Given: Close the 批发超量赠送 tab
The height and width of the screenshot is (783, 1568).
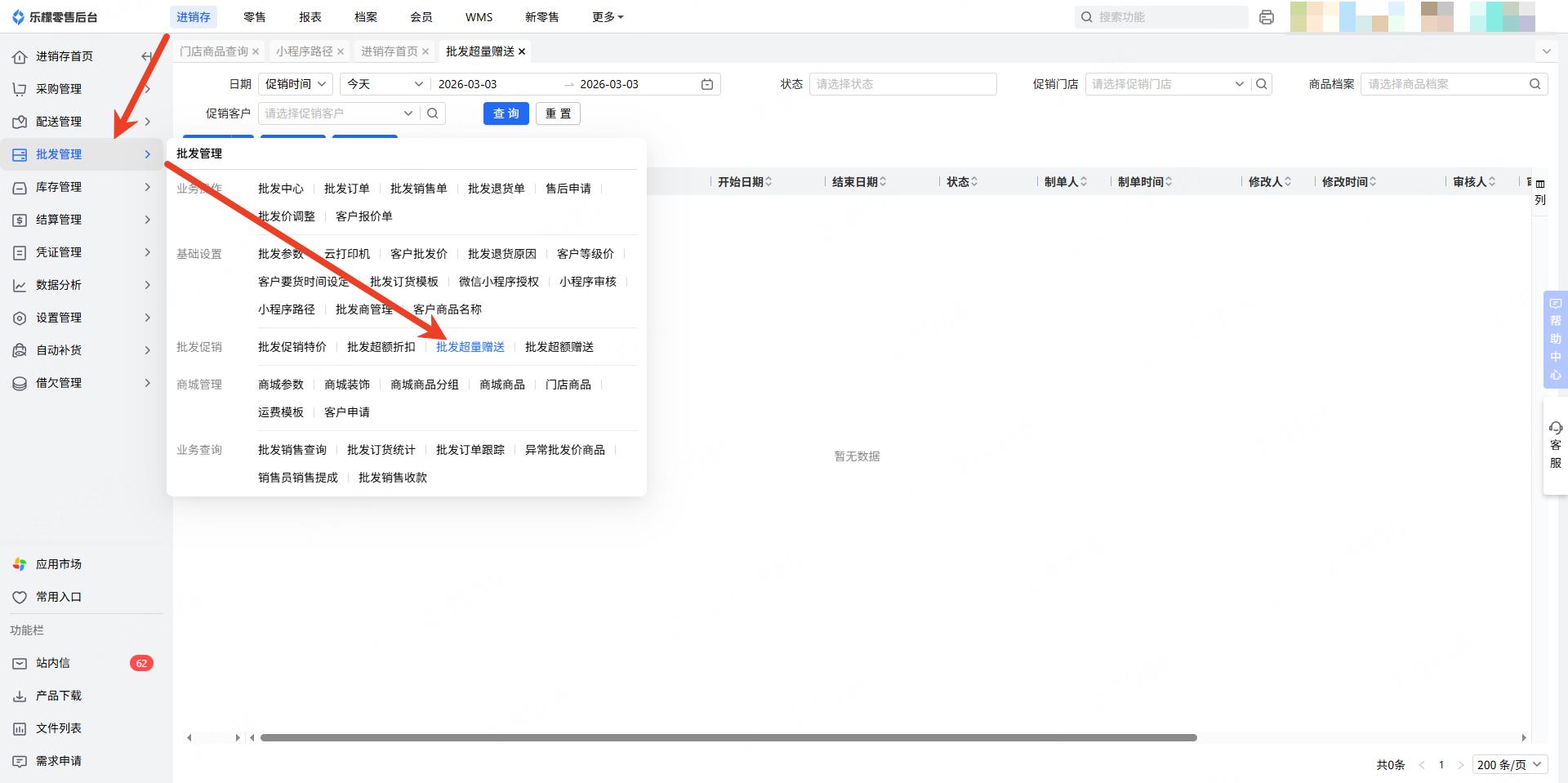Looking at the screenshot, I should [x=522, y=51].
